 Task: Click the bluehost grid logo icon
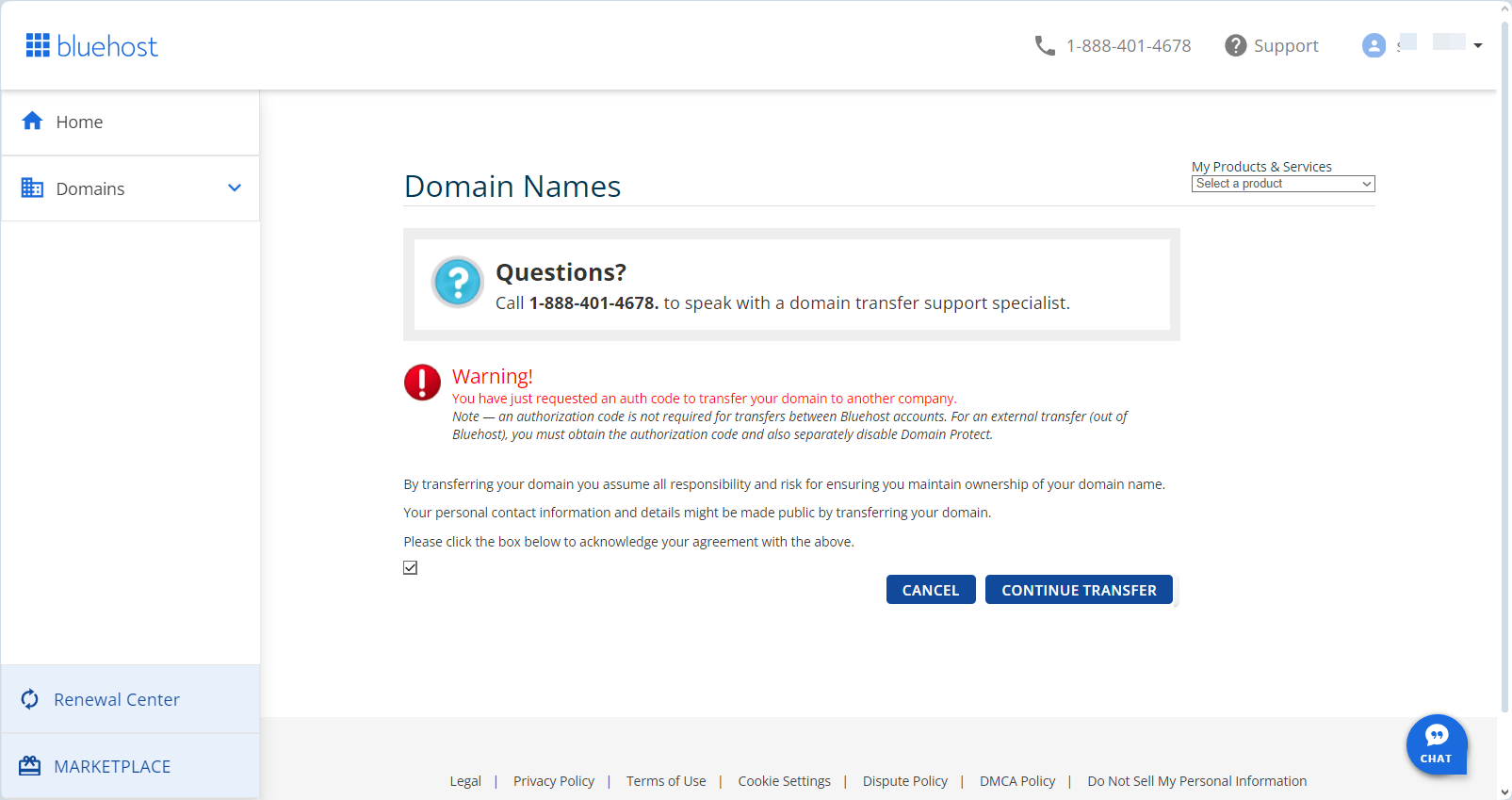38,45
